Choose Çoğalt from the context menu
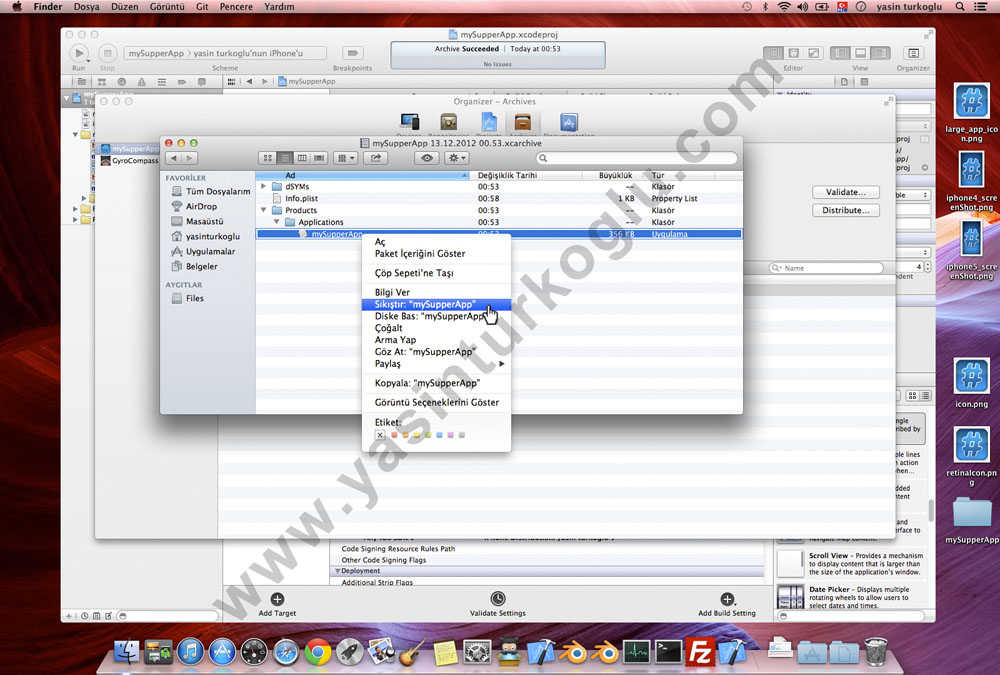The height and width of the screenshot is (675, 1000). point(436,328)
